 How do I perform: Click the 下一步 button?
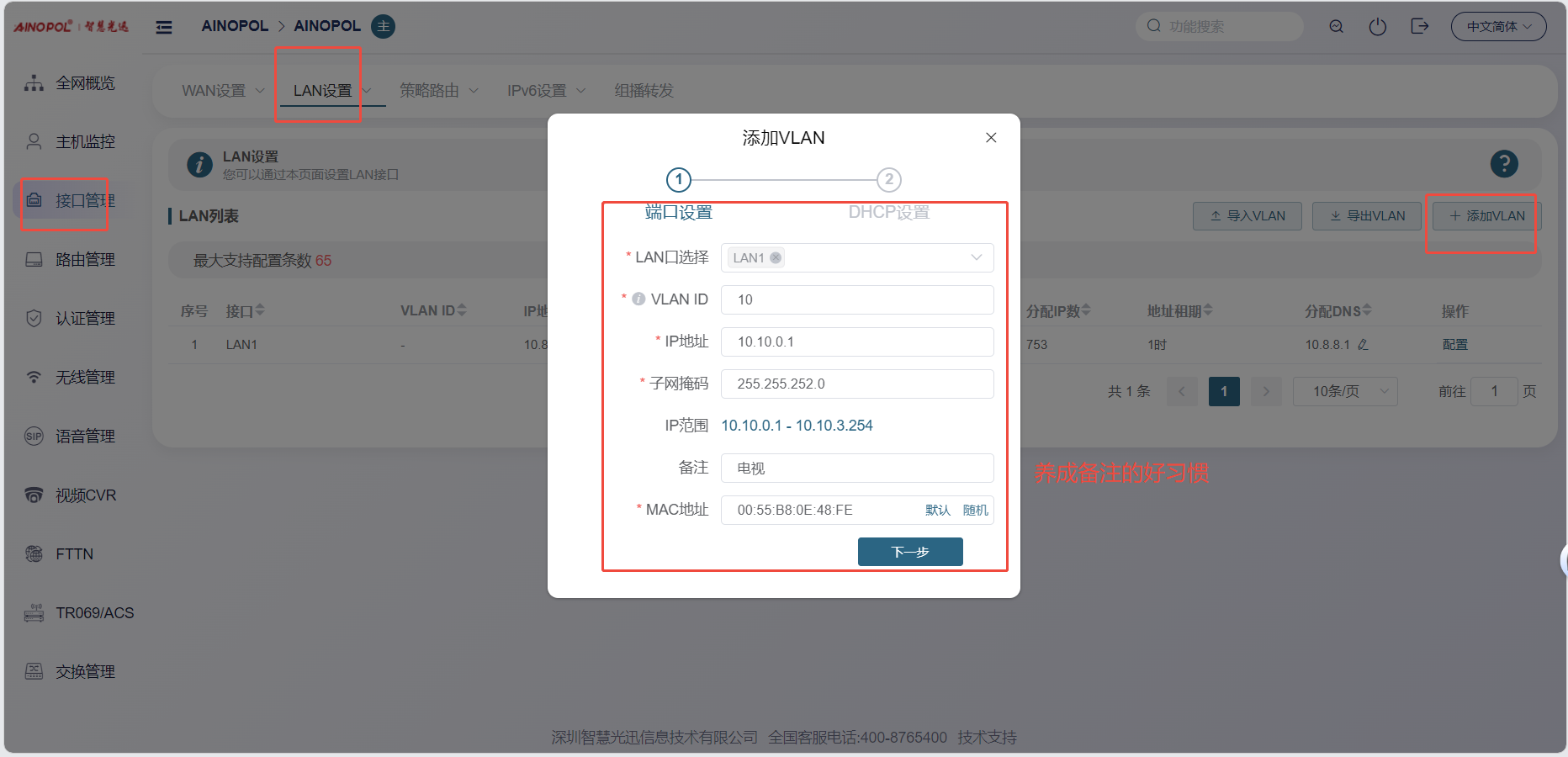[910, 552]
